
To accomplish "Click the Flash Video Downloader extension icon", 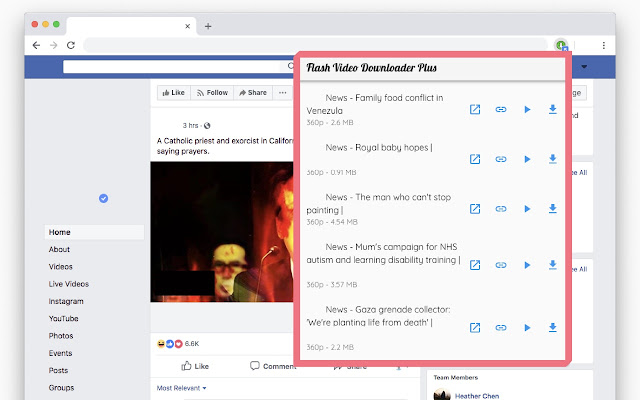I will pyautogui.click(x=562, y=45).
